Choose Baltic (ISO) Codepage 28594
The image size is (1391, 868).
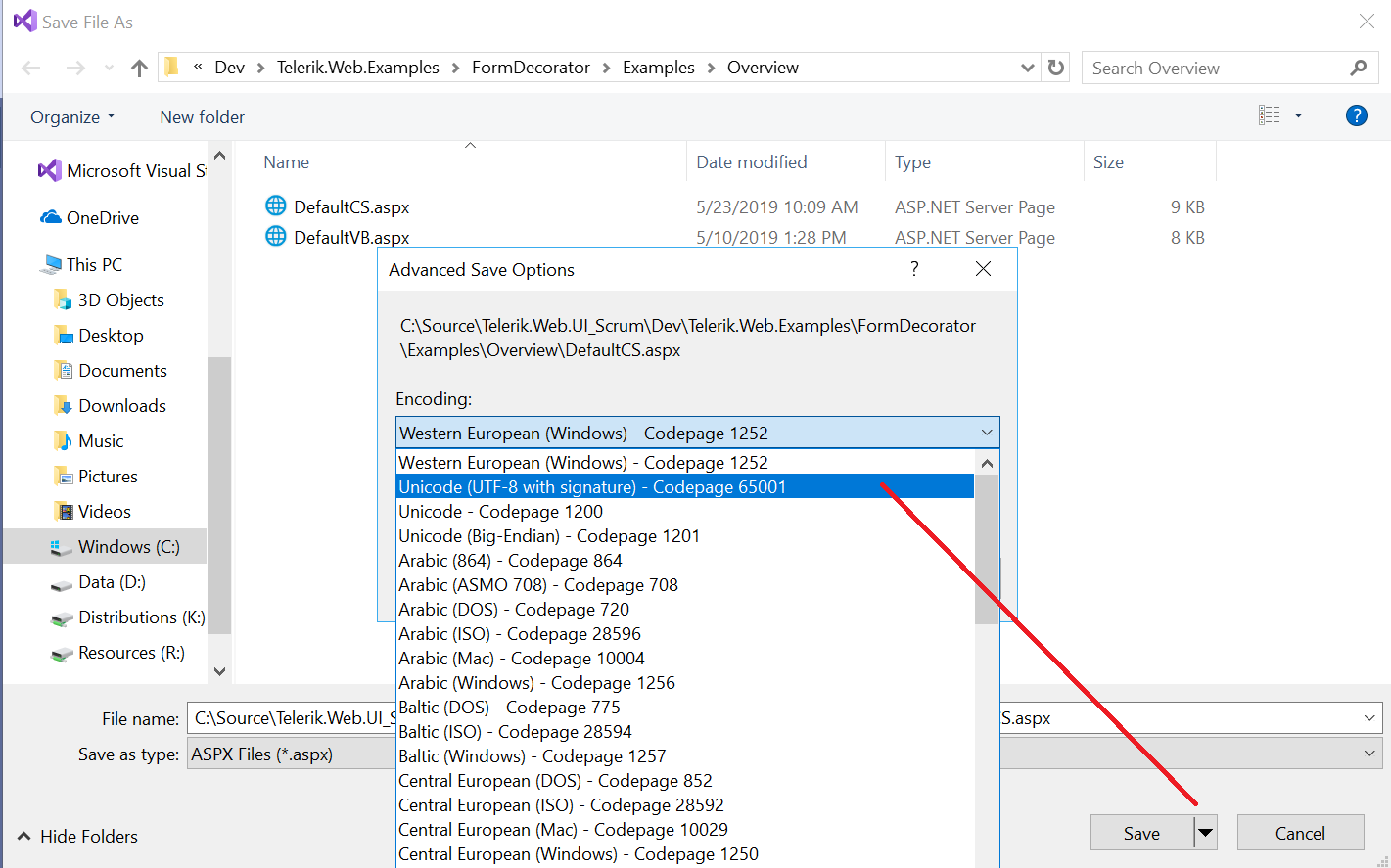[685, 732]
